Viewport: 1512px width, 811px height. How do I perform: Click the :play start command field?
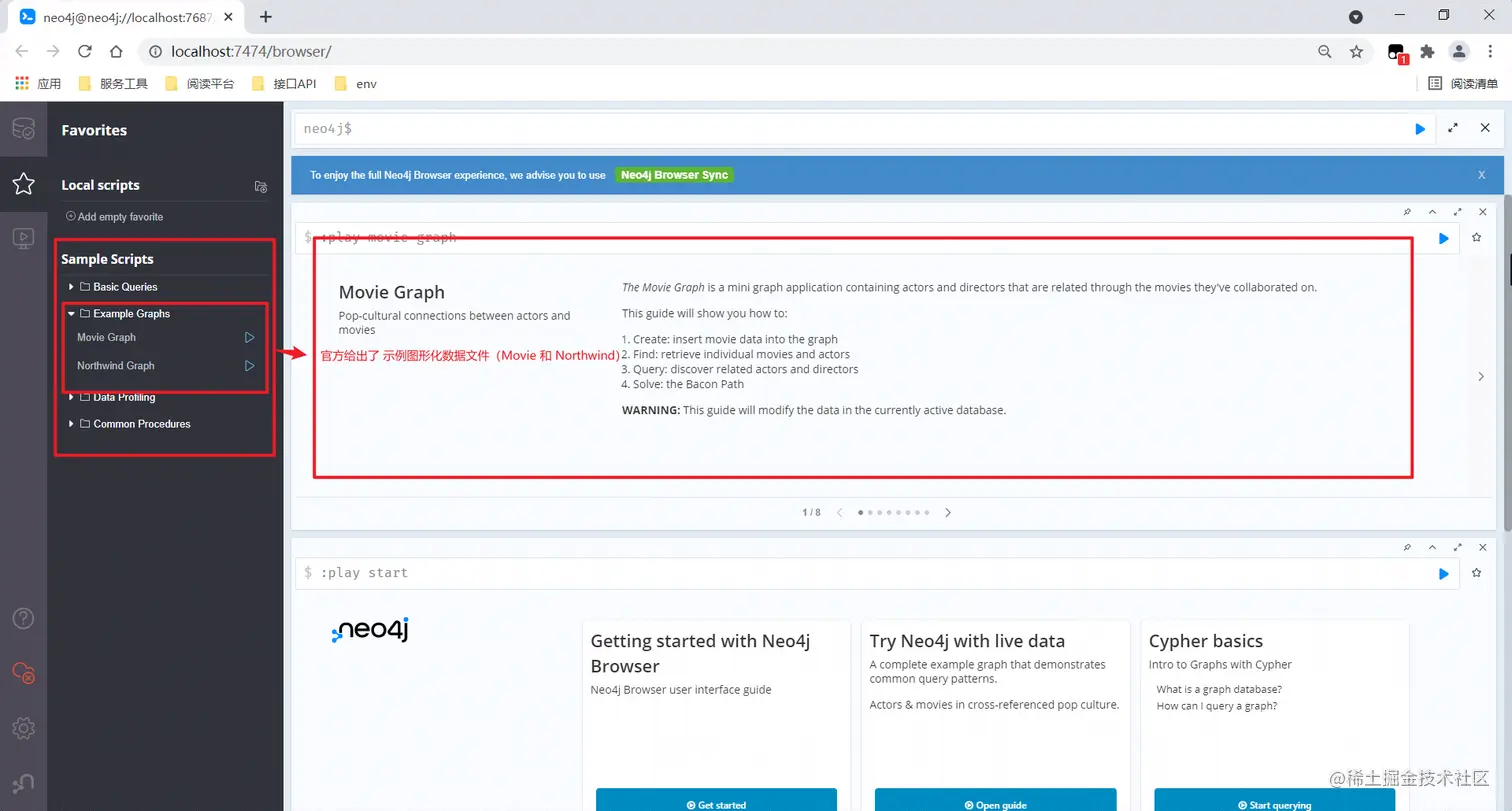click(x=877, y=573)
